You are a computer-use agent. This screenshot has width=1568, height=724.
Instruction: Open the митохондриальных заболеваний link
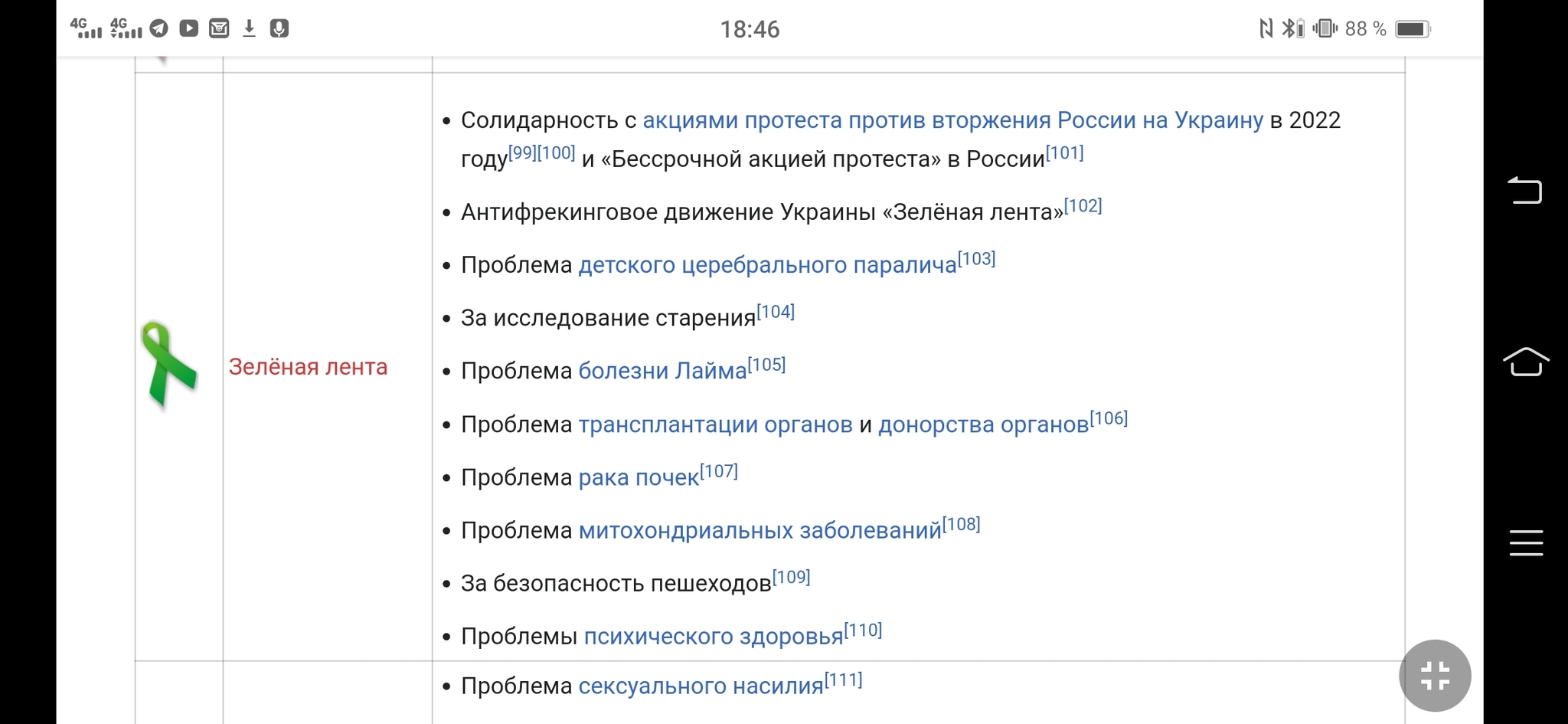(x=759, y=530)
